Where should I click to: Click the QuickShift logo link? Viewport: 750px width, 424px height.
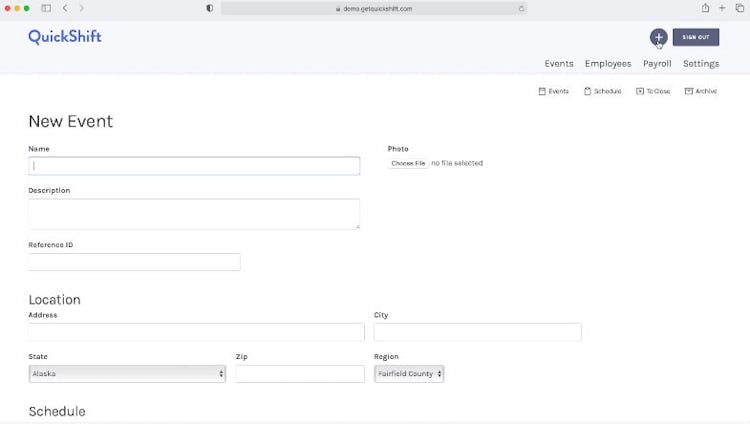click(x=65, y=37)
